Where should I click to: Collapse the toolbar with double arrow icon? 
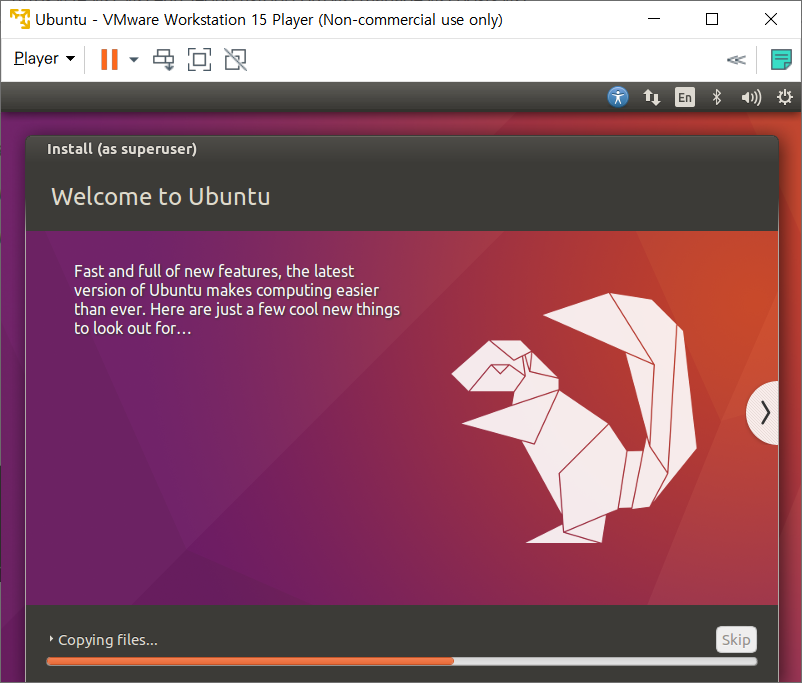tap(736, 60)
